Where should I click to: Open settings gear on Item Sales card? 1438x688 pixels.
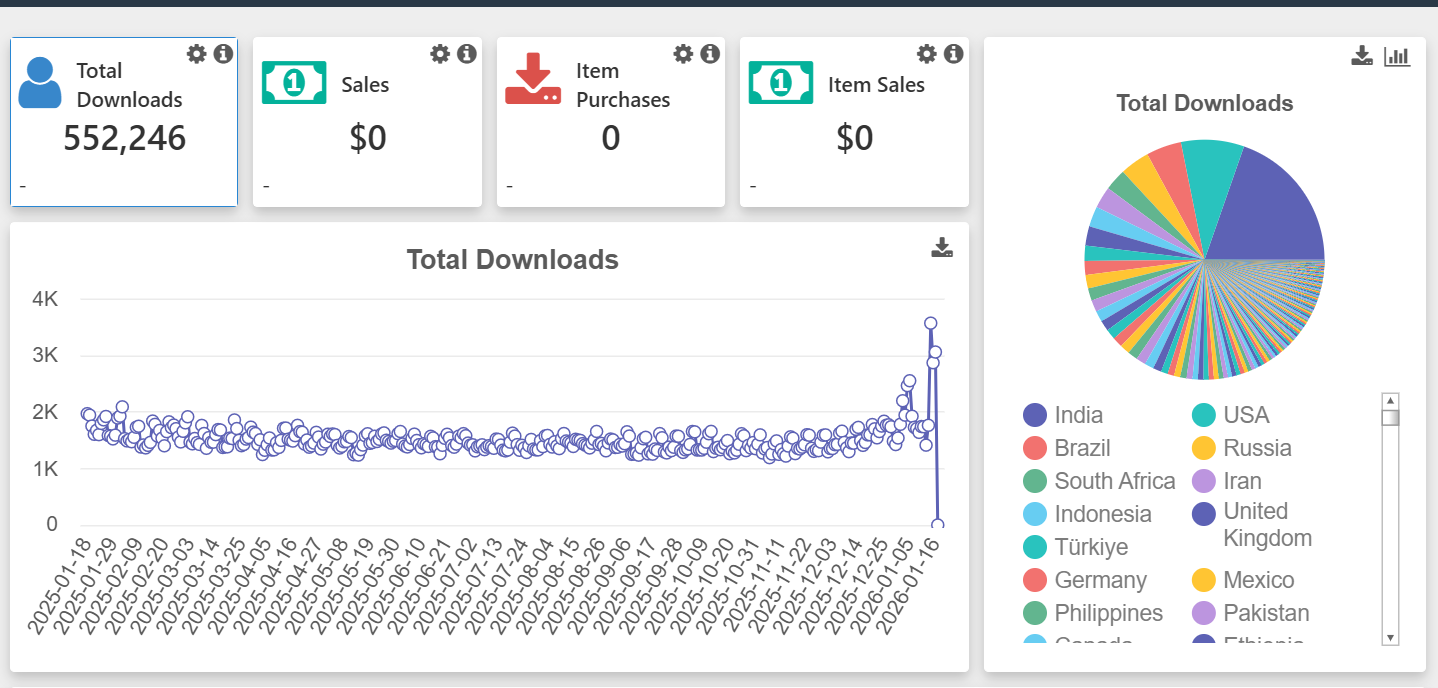[x=927, y=54]
